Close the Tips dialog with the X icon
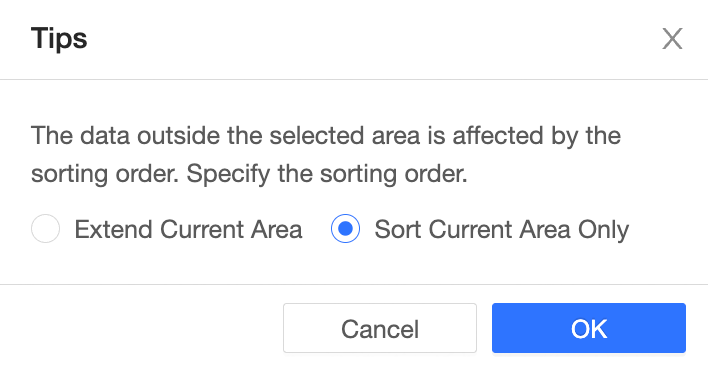This screenshot has height=368, width=708. [672, 38]
